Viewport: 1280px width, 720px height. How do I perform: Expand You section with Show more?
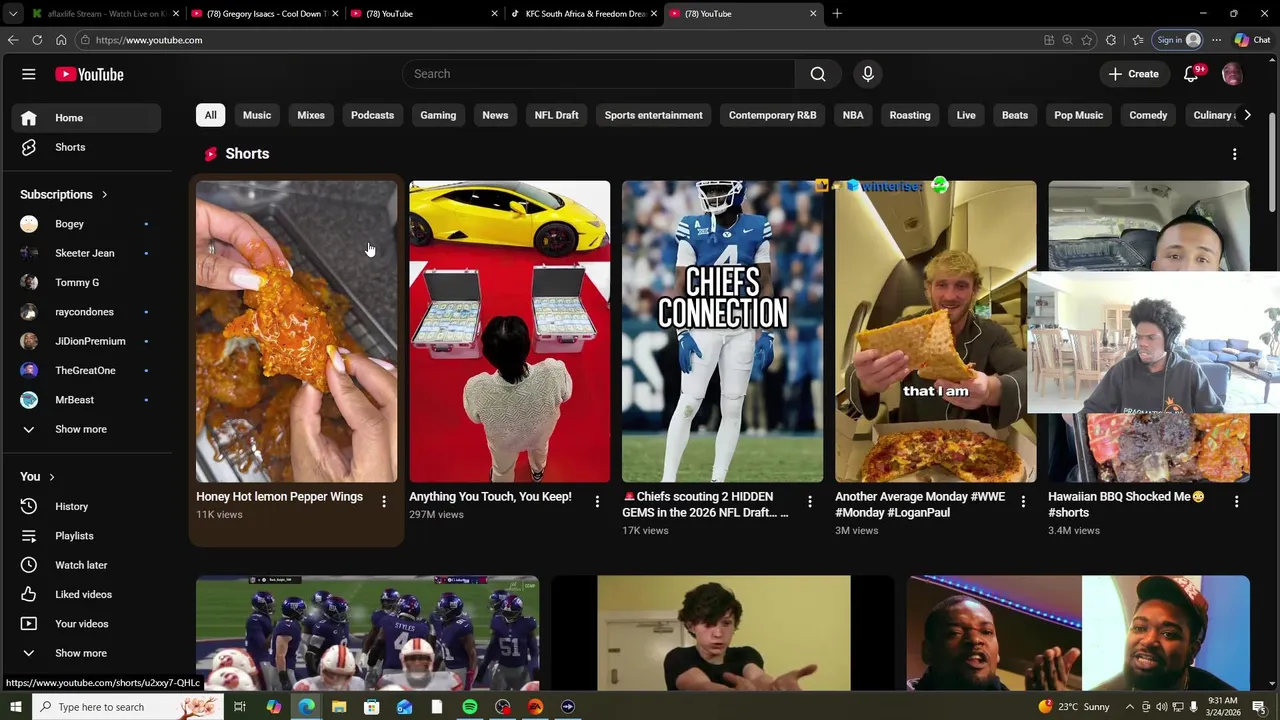[x=80, y=653]
